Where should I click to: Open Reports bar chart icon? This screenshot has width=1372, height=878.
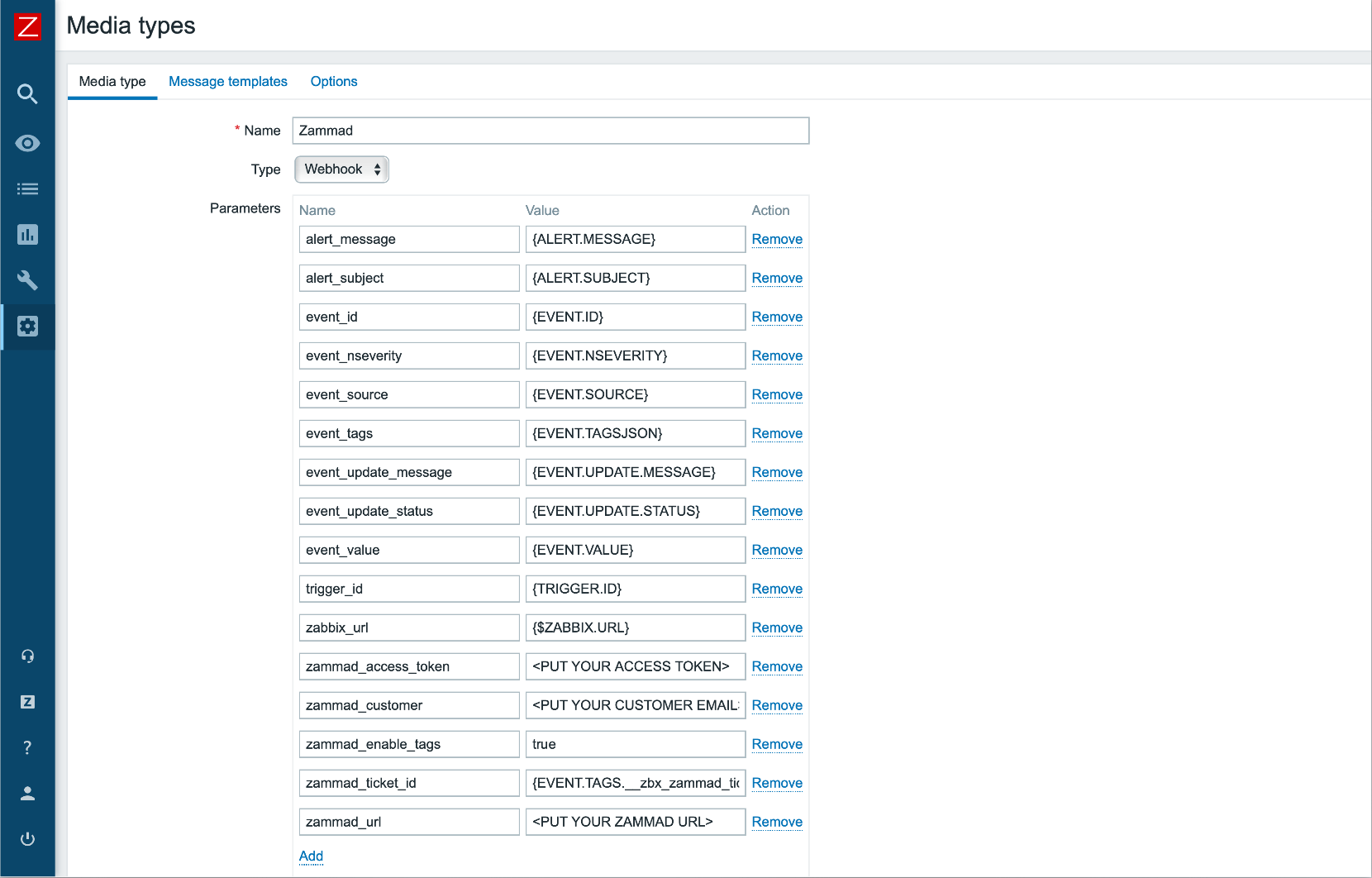[x=27, y=235]
